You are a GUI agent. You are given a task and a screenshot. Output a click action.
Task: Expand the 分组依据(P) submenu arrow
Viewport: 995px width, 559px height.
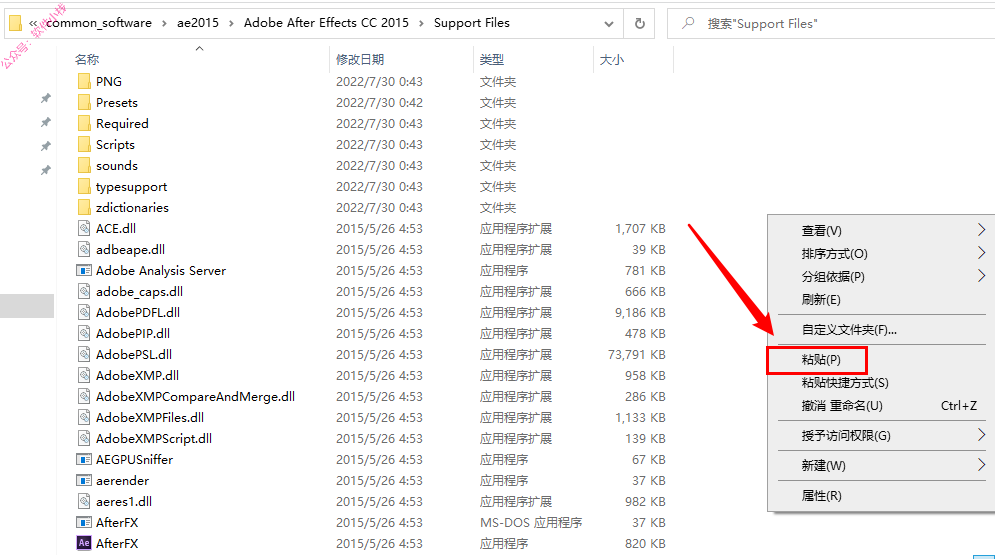coord(981,275)
